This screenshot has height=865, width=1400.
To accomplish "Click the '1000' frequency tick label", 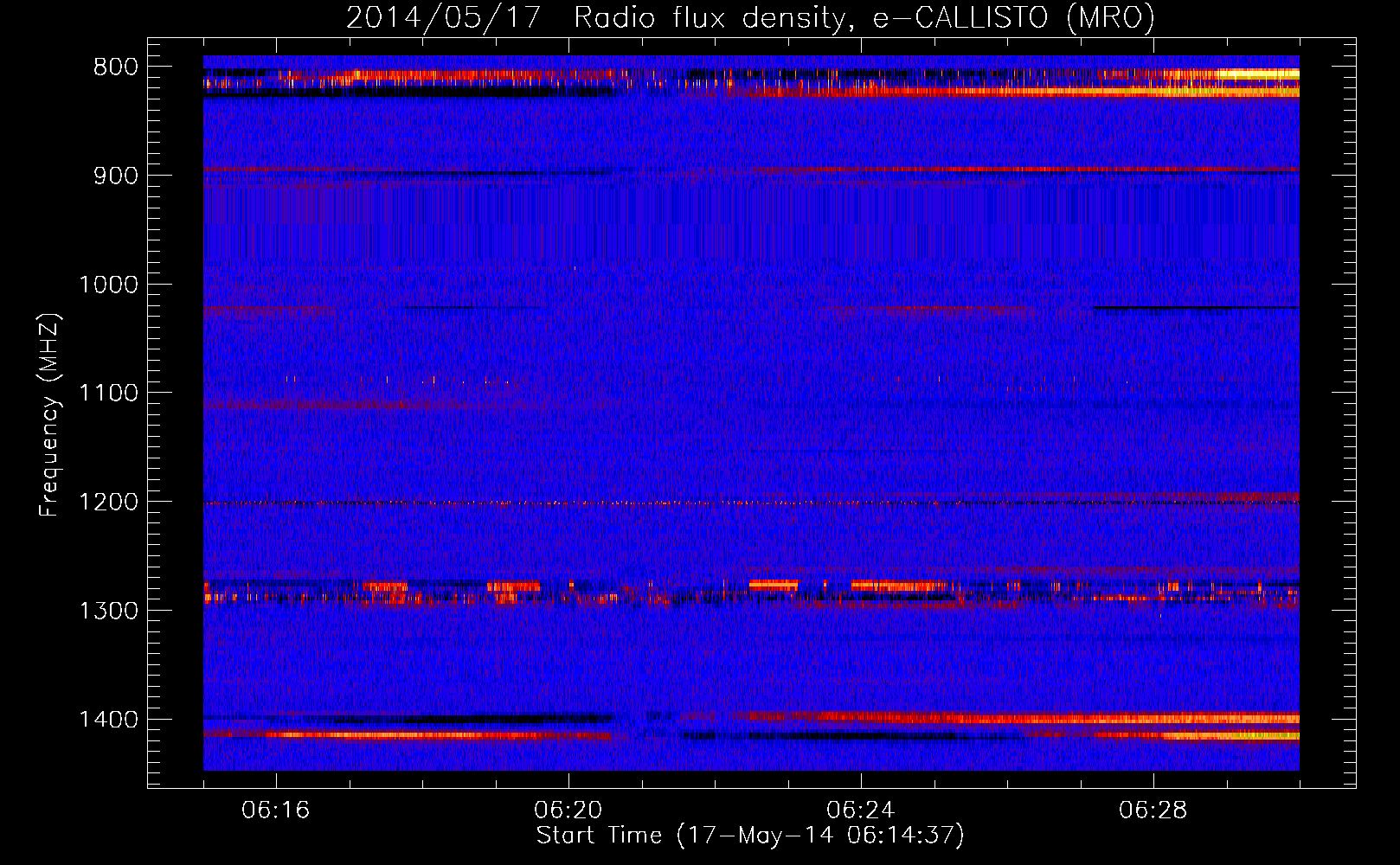I will pos(108,285).
